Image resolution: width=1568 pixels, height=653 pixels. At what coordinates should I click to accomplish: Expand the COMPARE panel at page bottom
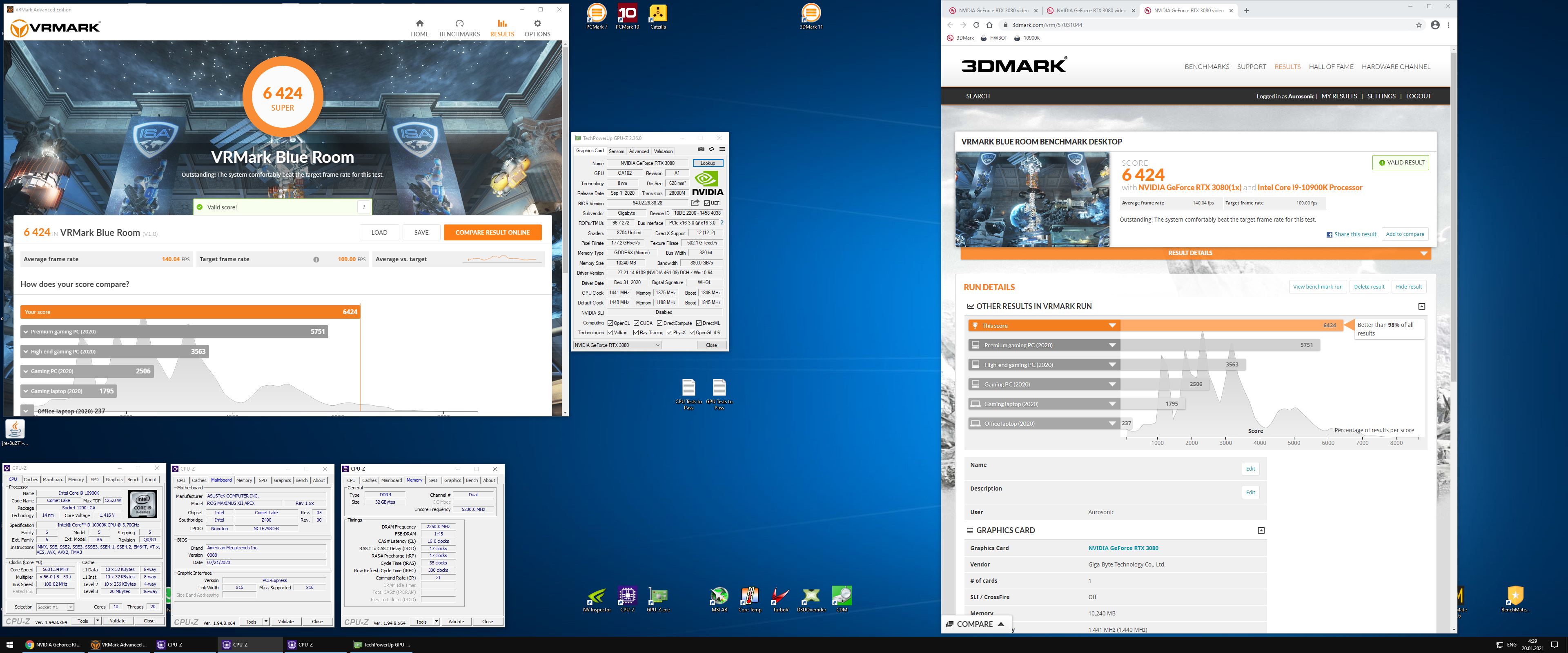[x=976, y=624]
